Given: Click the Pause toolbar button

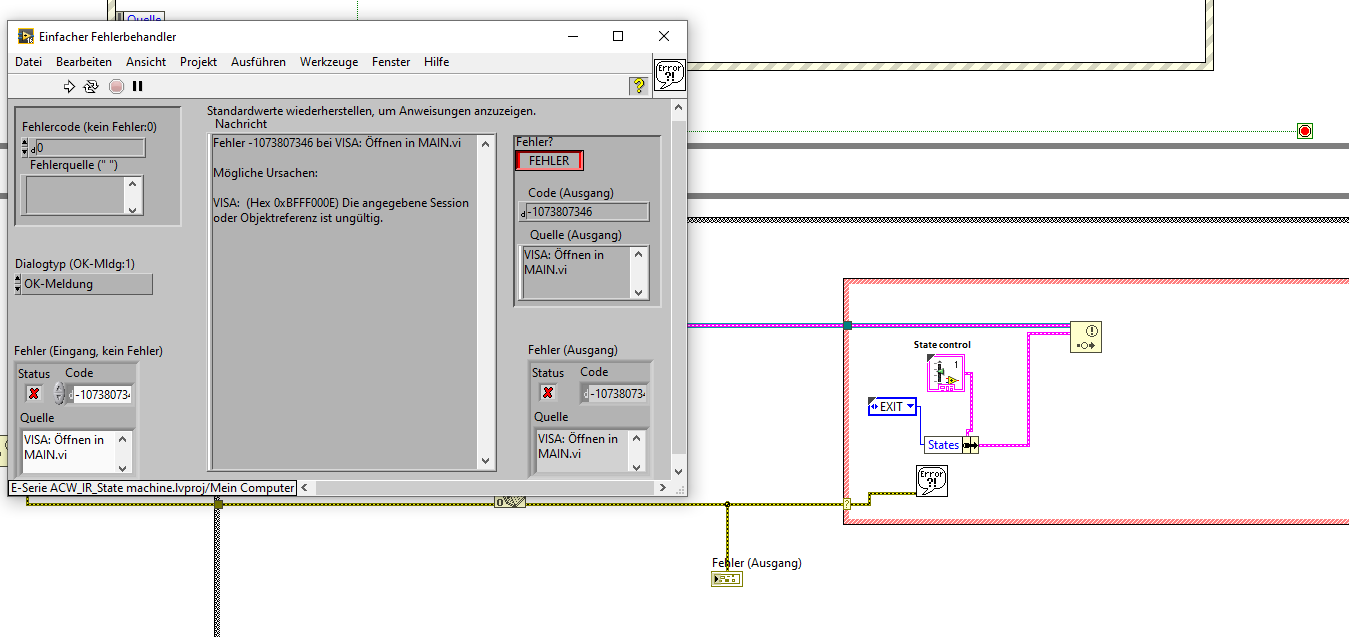Looking at the screenshot, I should pyautogui.click(x=138, y=87).
